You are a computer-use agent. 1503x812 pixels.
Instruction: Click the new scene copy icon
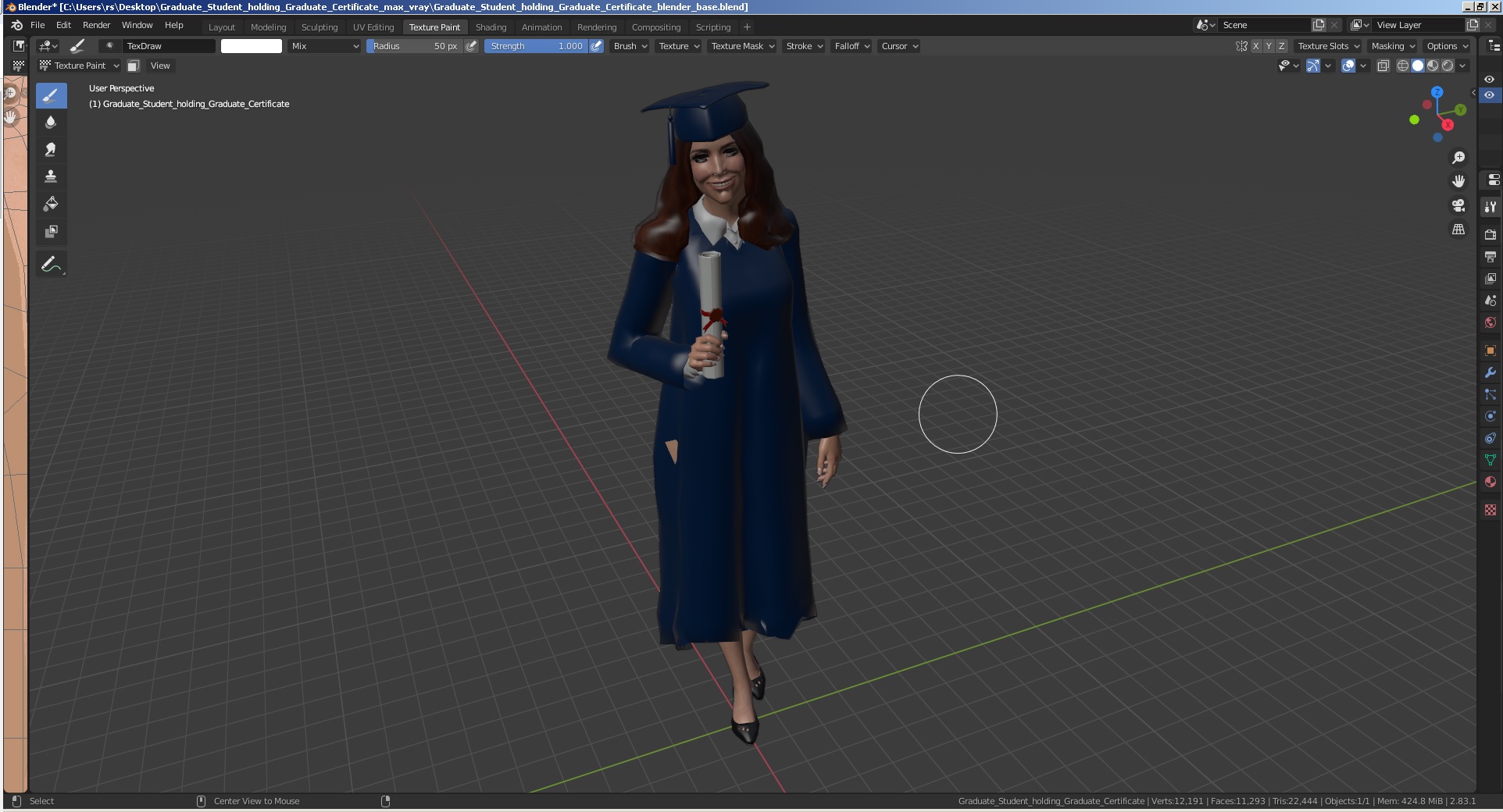[x=1319, y=25]
